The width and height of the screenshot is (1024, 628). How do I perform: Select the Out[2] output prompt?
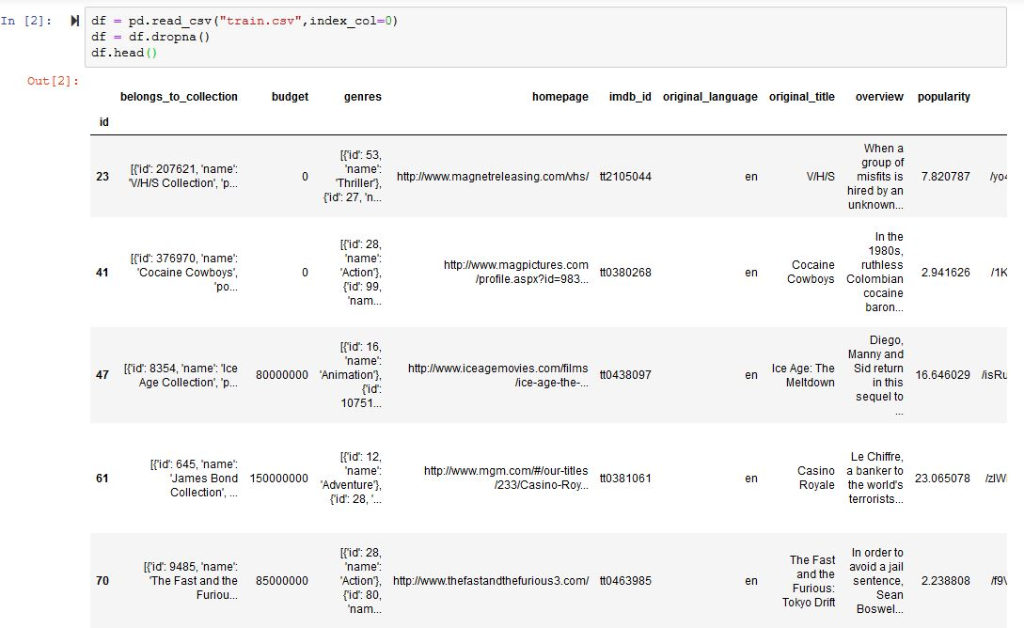click(52, 81)
